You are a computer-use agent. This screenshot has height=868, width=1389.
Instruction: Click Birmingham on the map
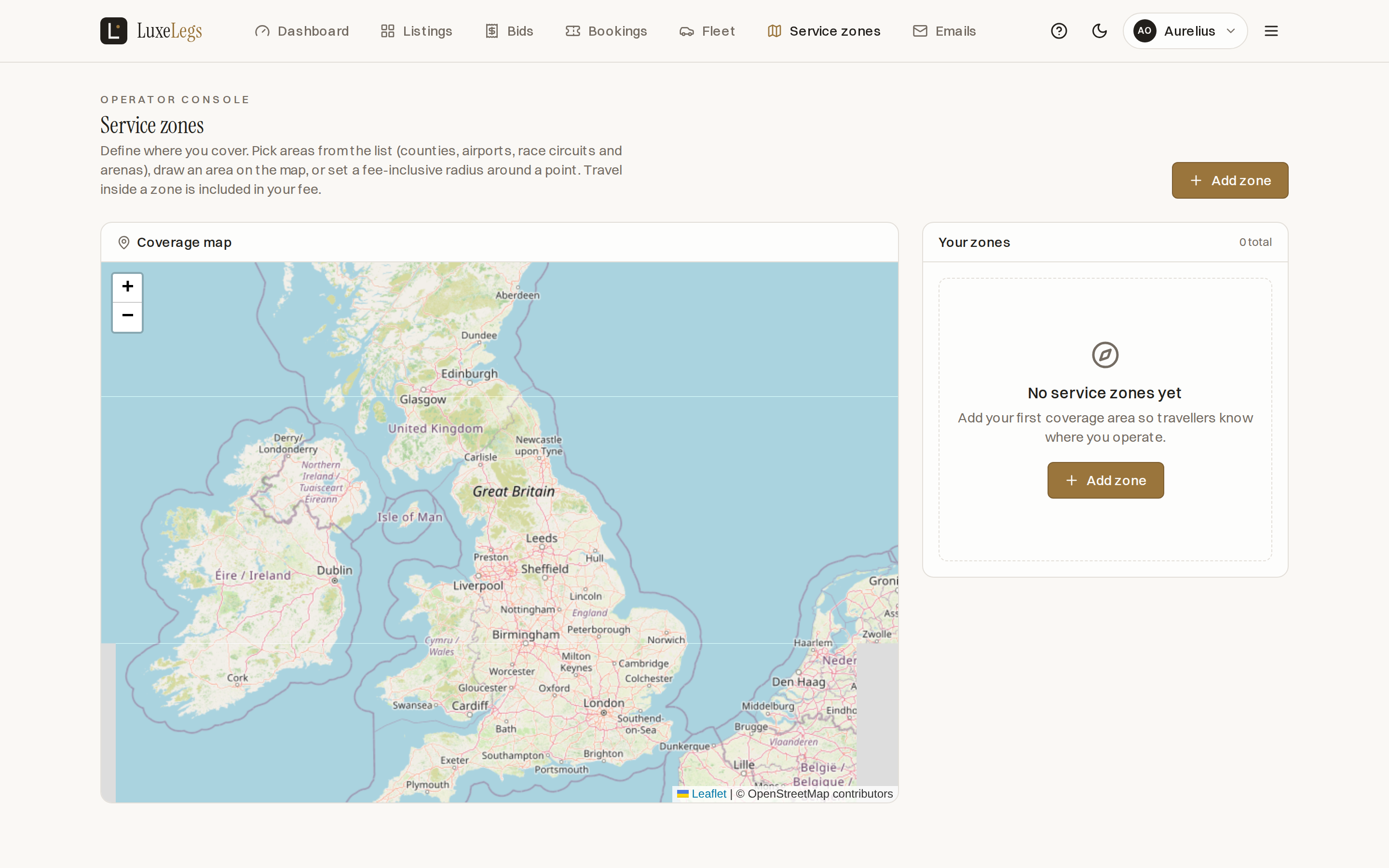526,635
